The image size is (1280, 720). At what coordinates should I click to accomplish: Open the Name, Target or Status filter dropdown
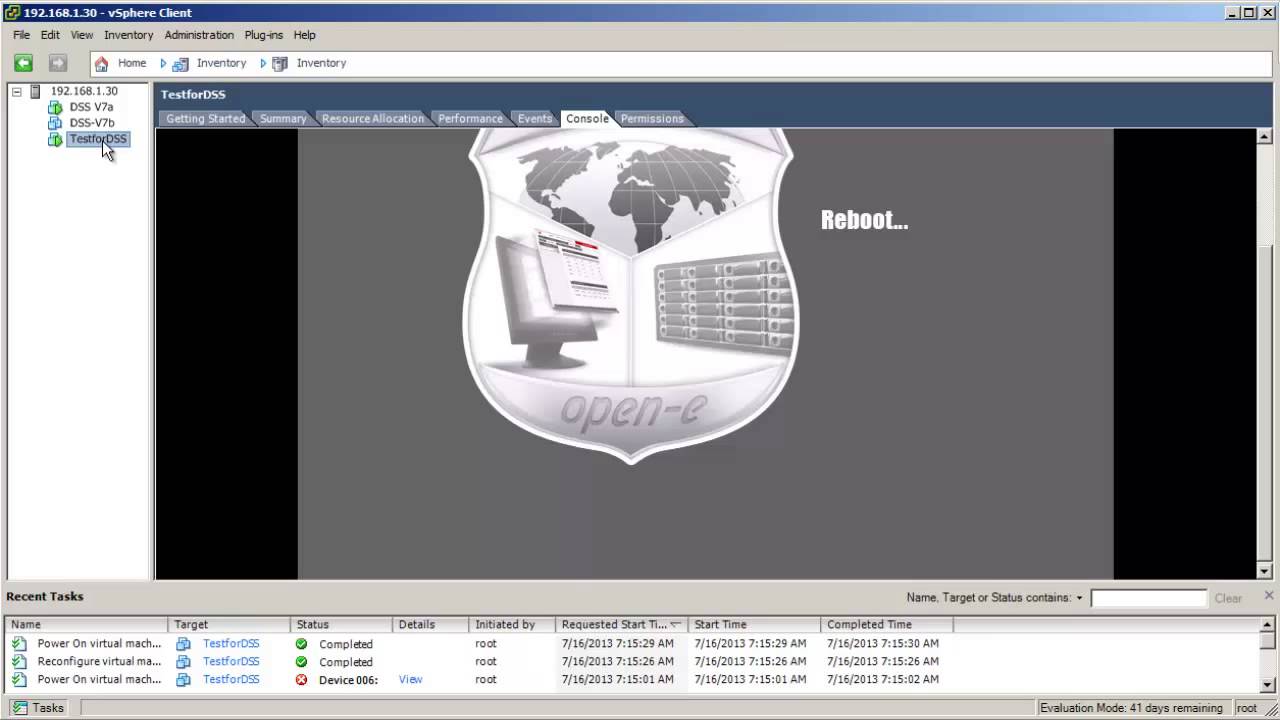click(x=1079, y=598)
